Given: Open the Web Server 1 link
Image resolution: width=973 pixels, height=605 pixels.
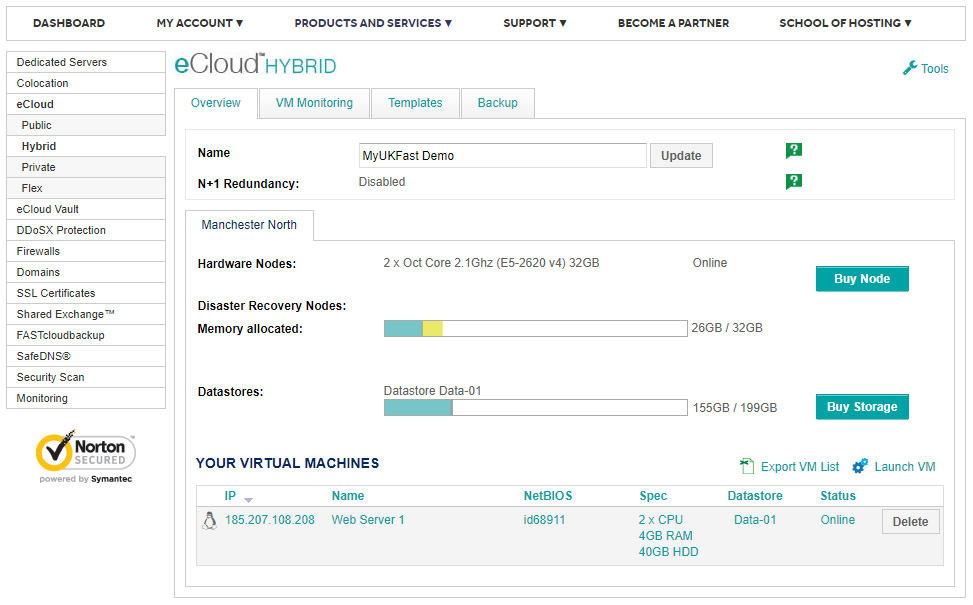Looking at the screenshot, I should click(x=367, y=520).
